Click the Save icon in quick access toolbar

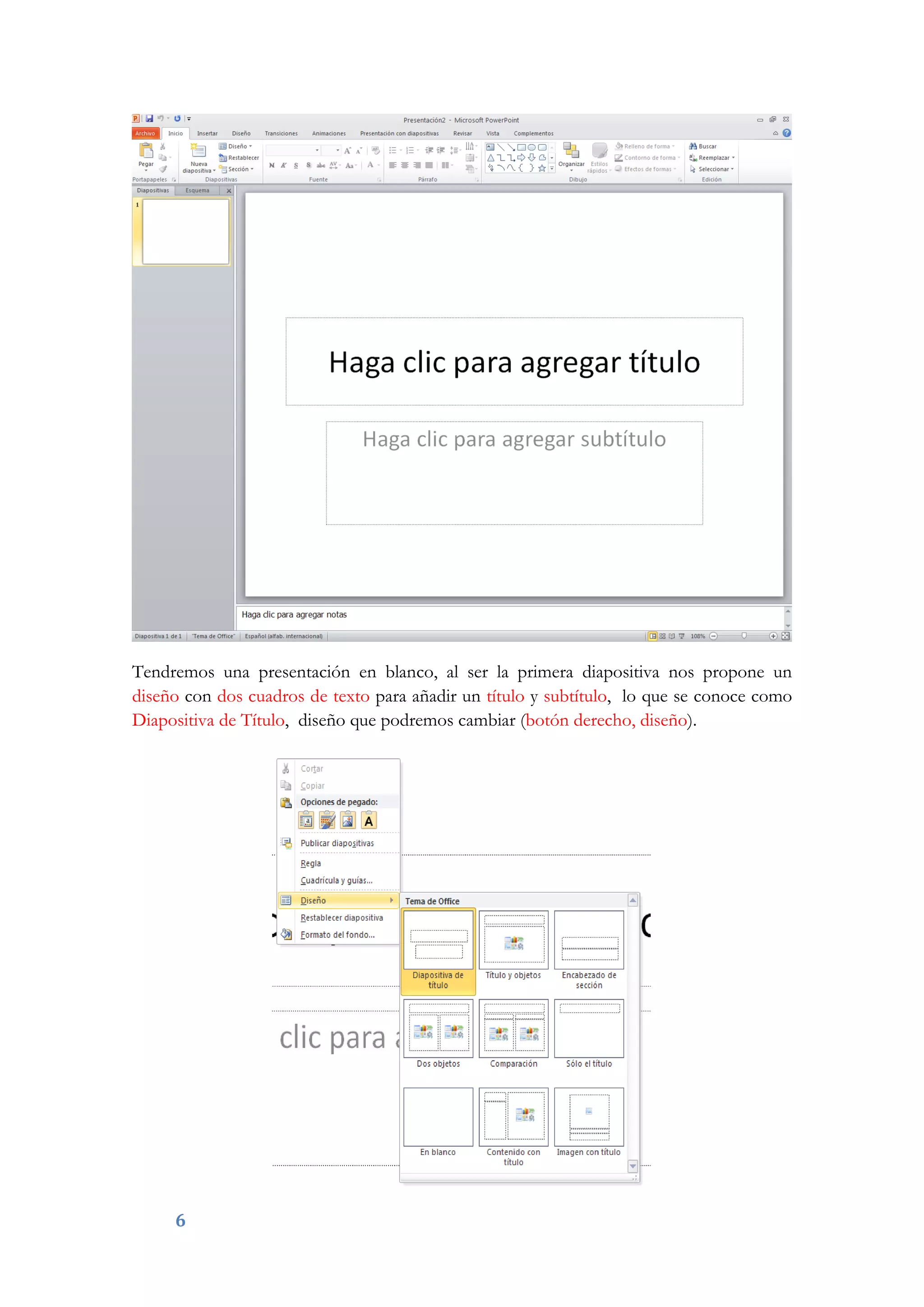(x=149, y=118)
